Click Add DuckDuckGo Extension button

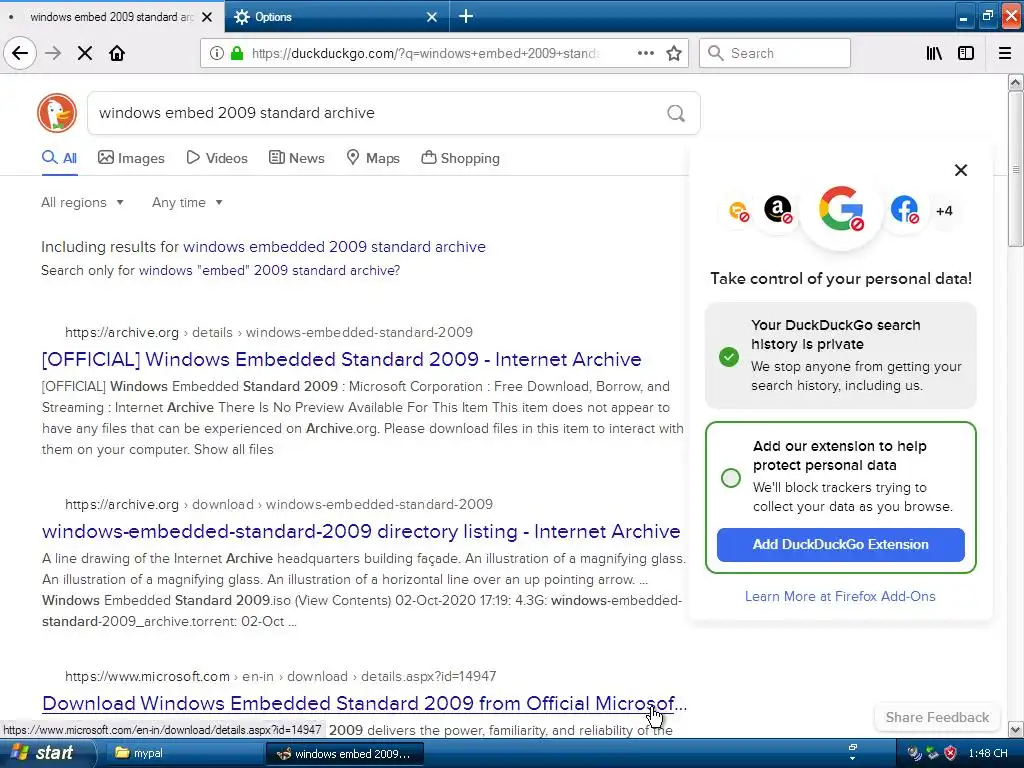(840, 545)
